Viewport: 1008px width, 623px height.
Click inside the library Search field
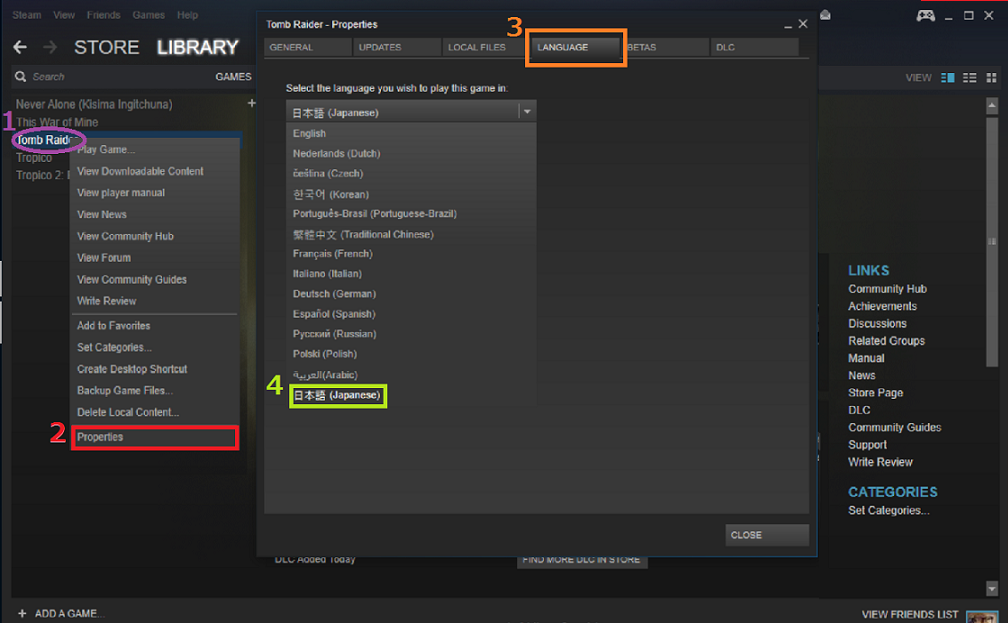116,77
